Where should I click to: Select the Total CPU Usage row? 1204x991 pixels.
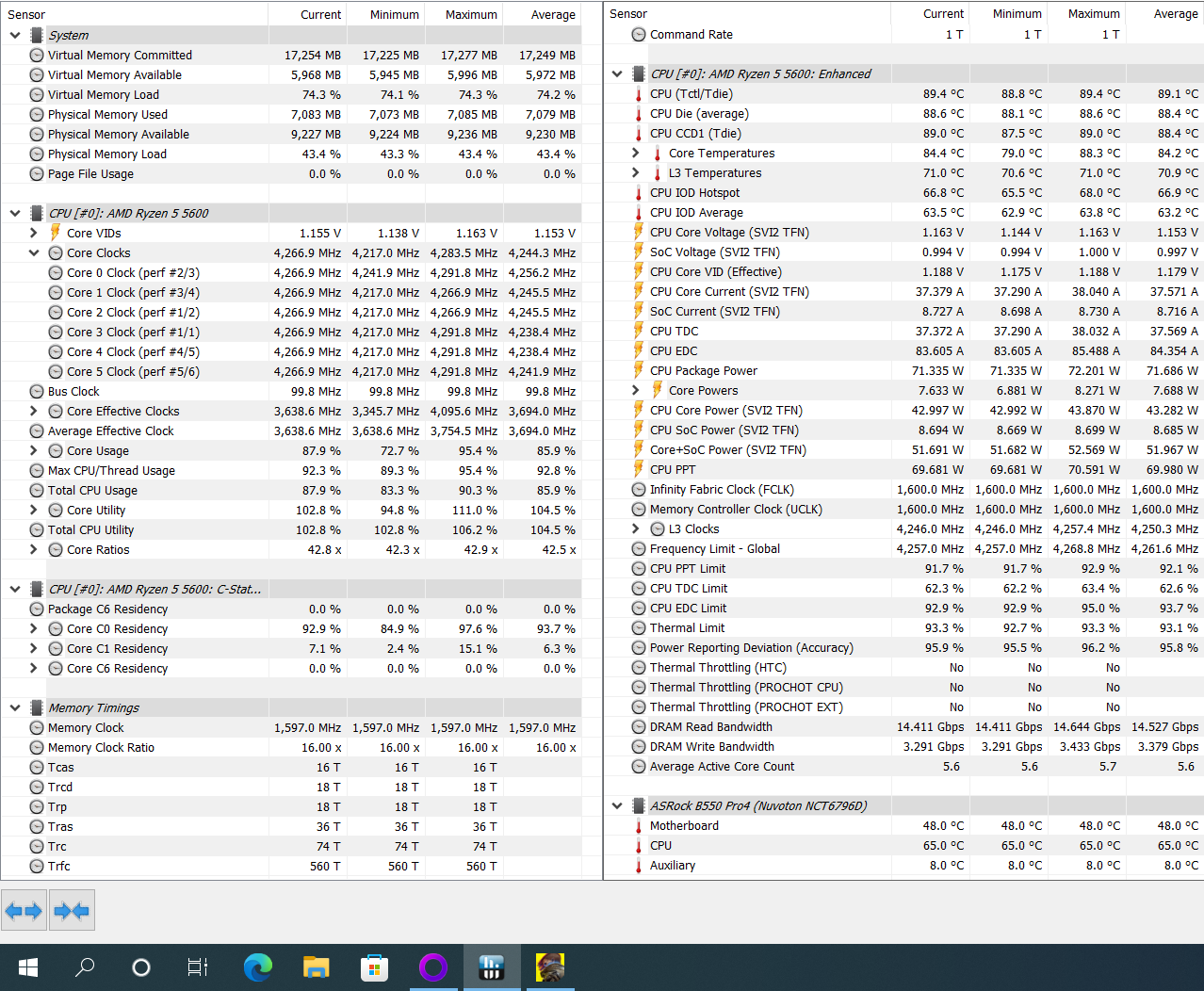[291, 491]
